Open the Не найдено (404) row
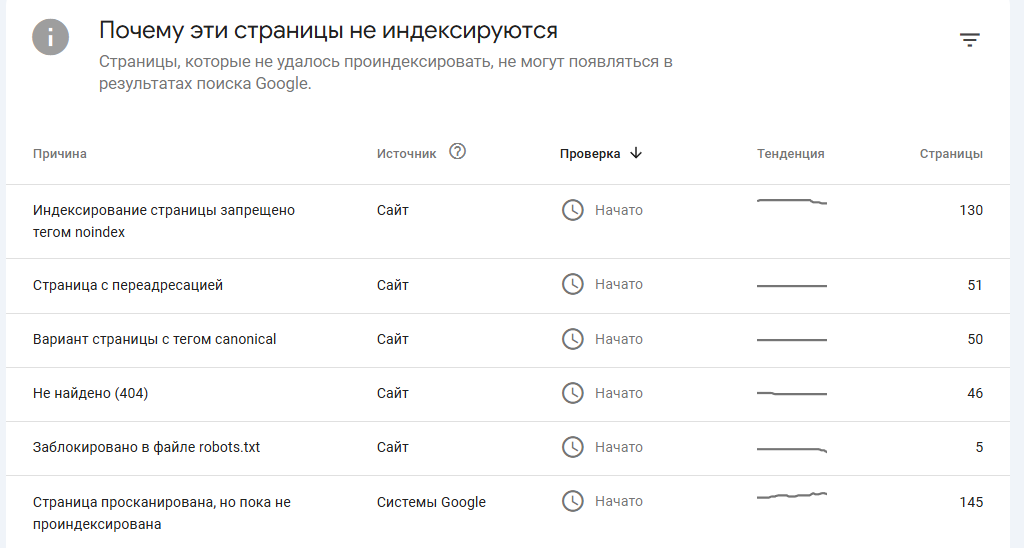This screenshot has width=1024, height=548. point(90,393)
